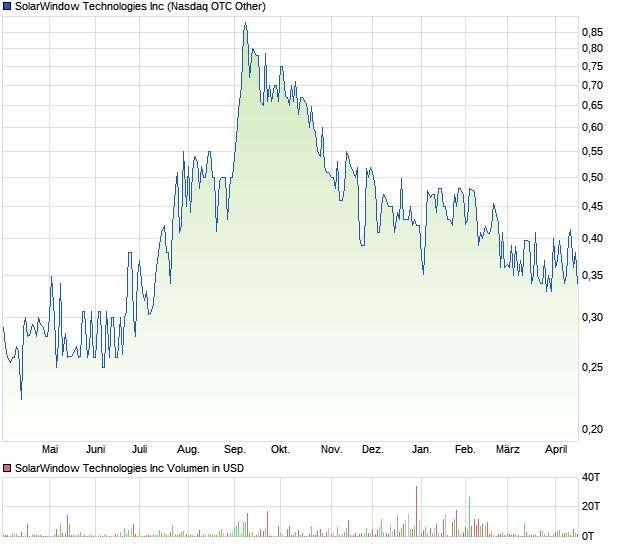The height and width of the screenshot is (546, 620).
Task: Select the 'Okt.' month label
Action: (280, 450)
